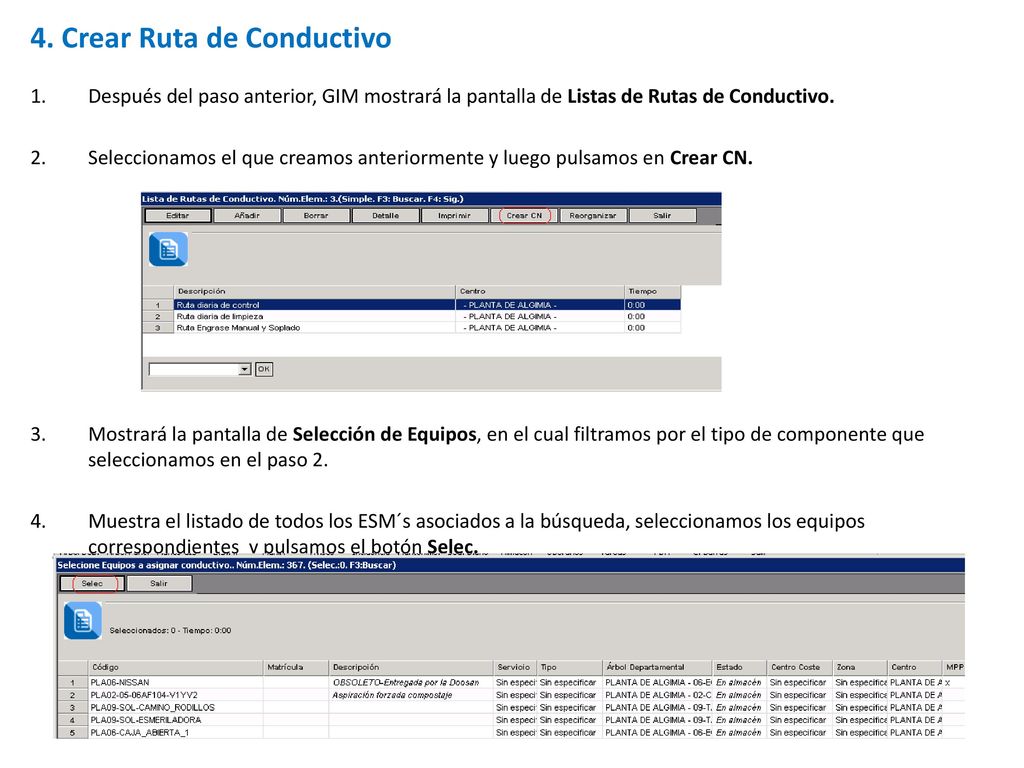Image resolution: width=1024 pixels, height=768 pixels.
Task: Select the Ruta Engrase Manual y Soplado row
Action: click(411, 328)
